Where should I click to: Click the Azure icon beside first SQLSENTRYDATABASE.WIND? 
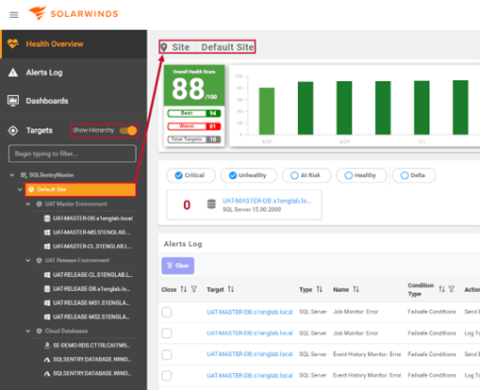point(47,359)
